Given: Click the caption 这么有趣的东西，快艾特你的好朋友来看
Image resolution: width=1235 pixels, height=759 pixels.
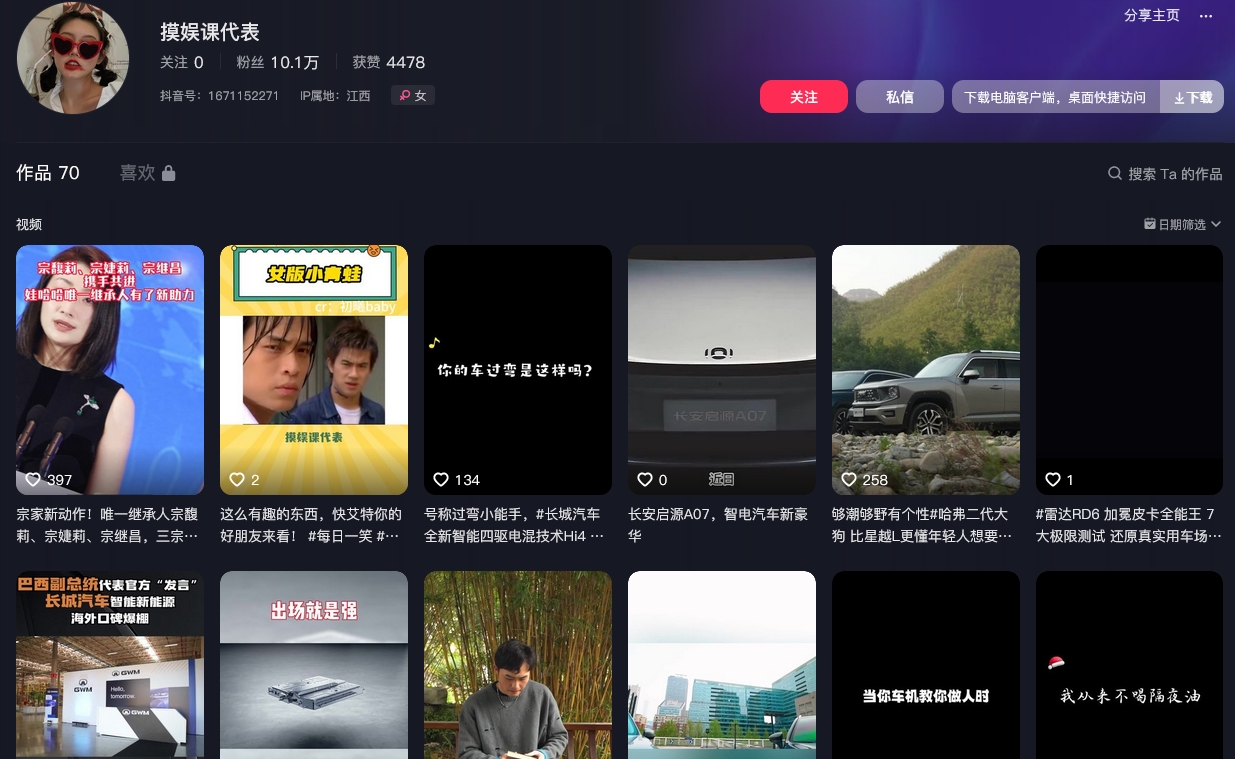Looking at the screenshot, I should click(x=314, y=525).
